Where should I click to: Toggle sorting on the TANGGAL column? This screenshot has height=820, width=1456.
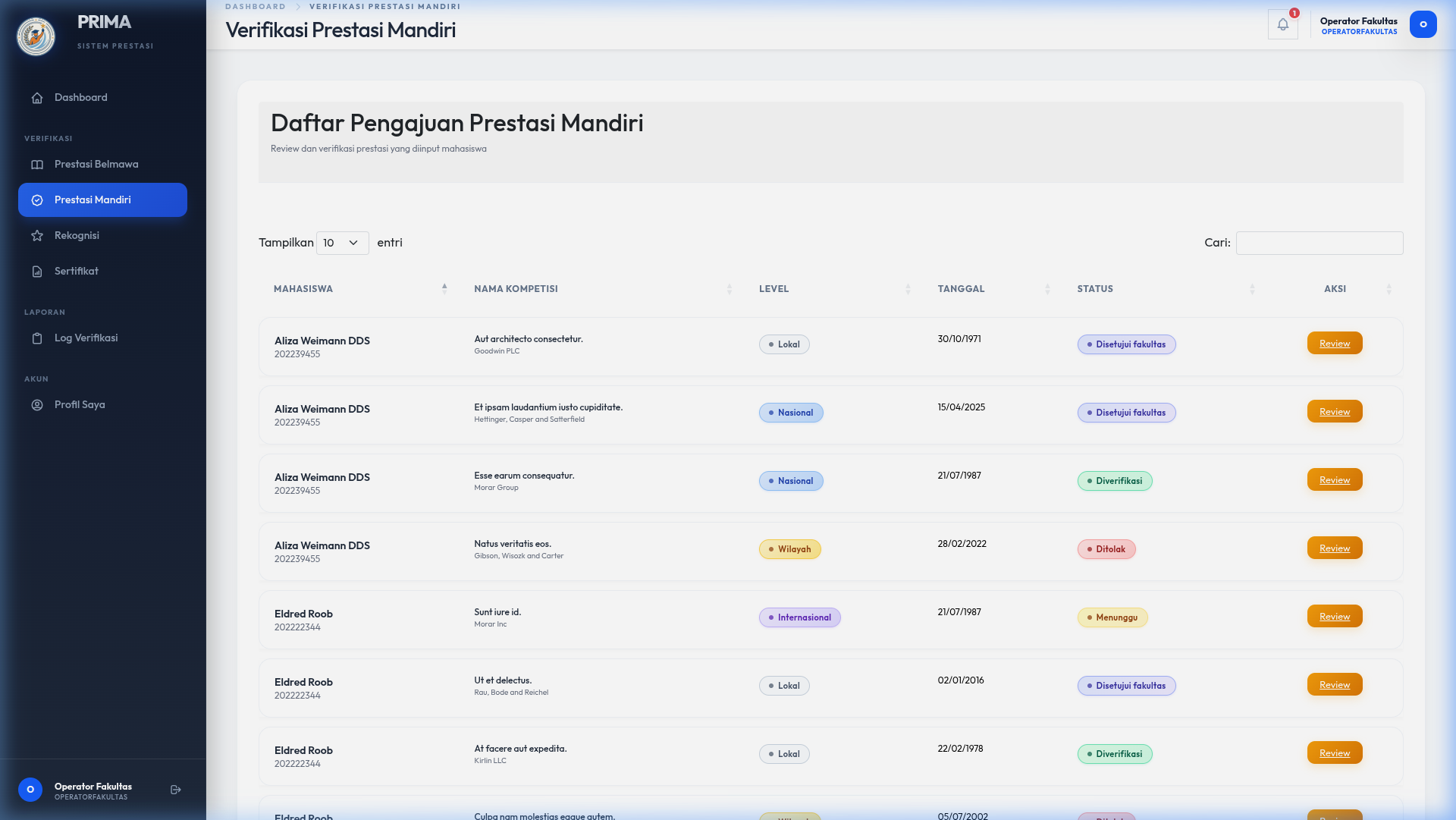tap(1047, 288)
